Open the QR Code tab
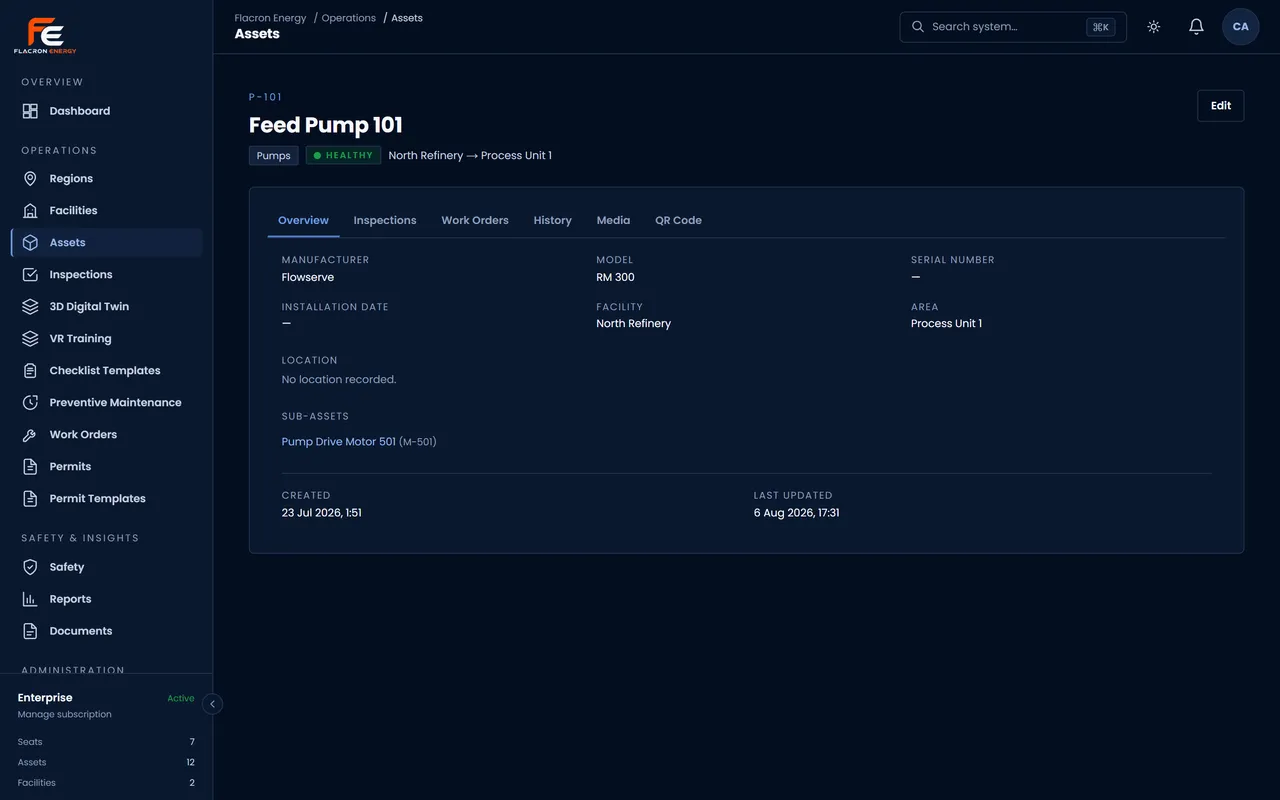Screen dimensions: 1280x800 (x=679, y=220)
